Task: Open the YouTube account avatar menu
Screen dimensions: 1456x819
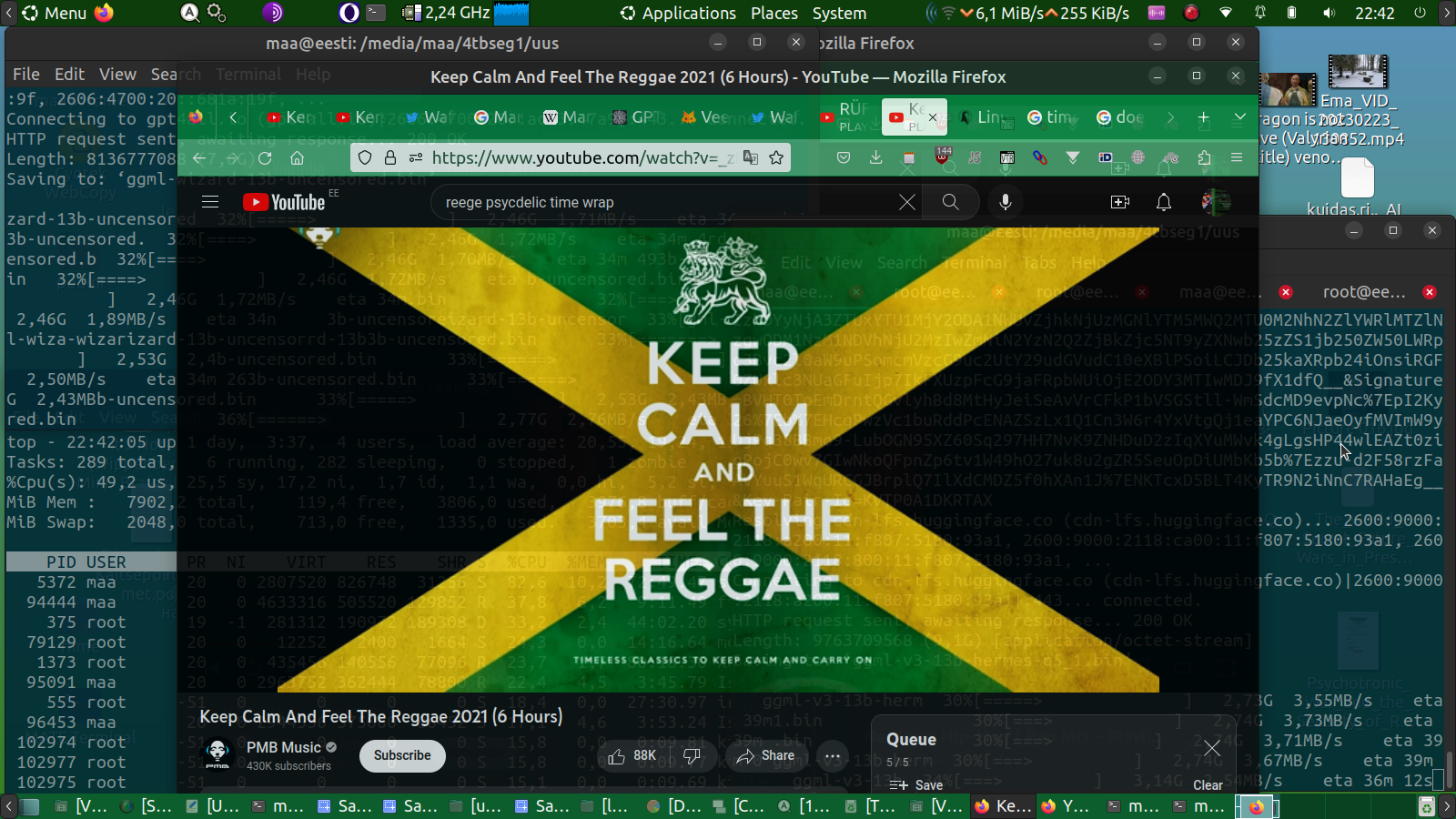Action: point(1216,202)
